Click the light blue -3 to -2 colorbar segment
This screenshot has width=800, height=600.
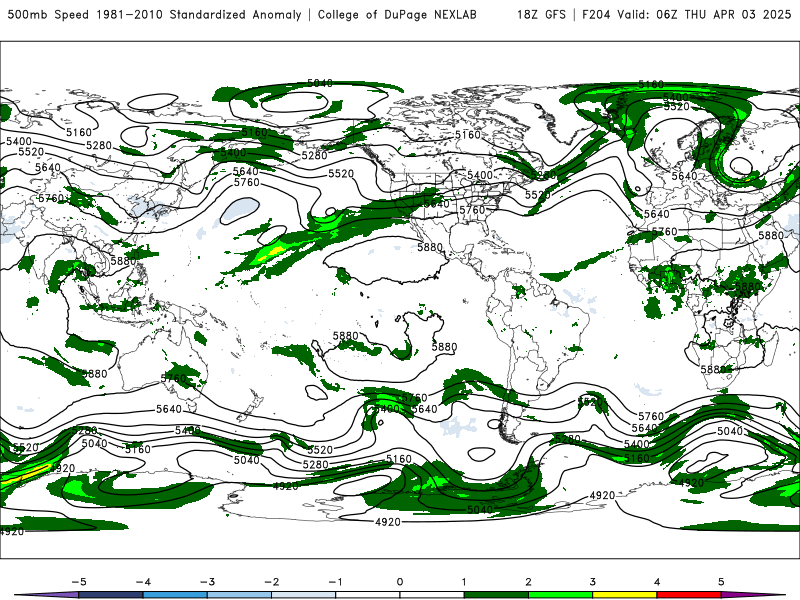(239, 595)
